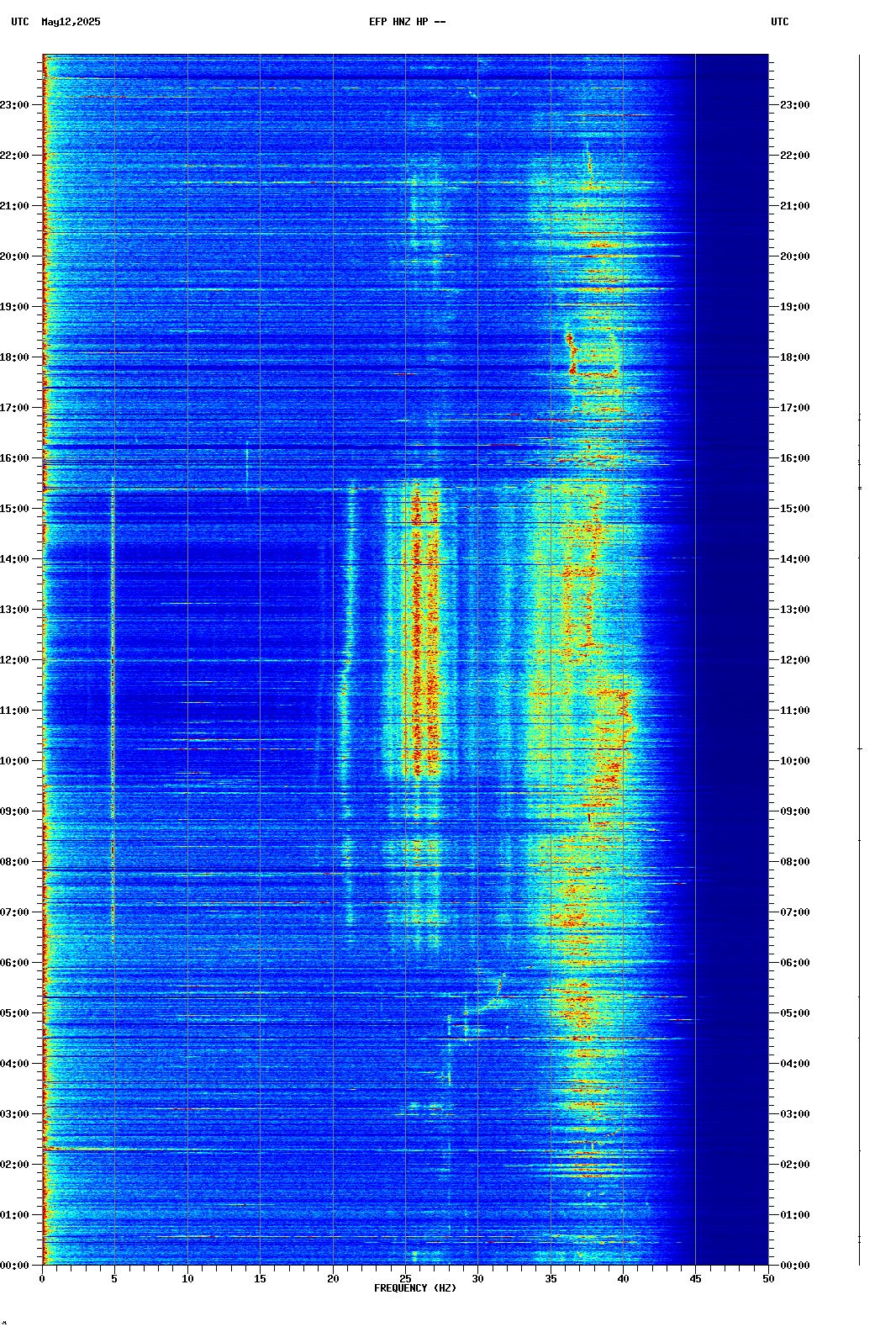
Task: Click 12:00 on the right time axis
Action: (x=795, y=660)
